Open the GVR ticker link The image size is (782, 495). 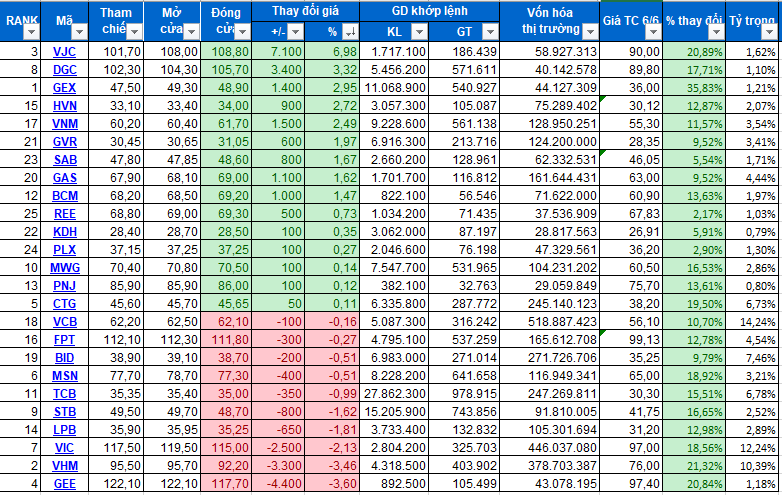(x=64, y=142)
